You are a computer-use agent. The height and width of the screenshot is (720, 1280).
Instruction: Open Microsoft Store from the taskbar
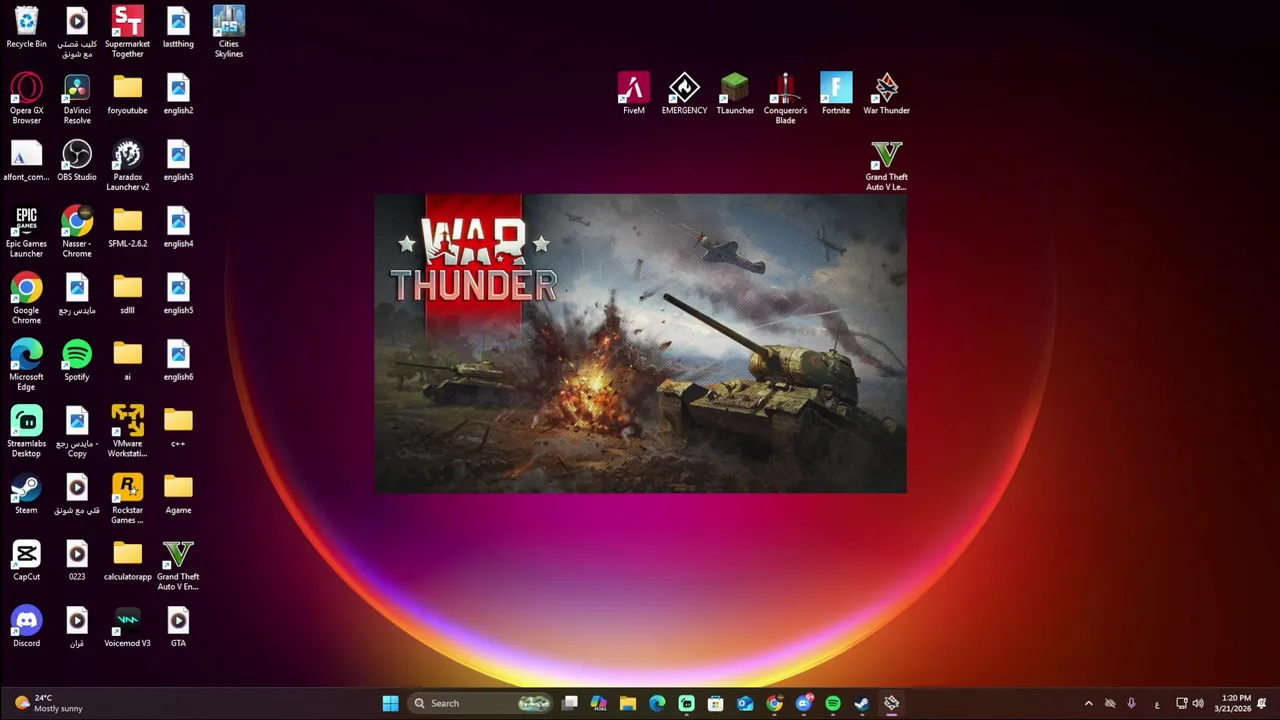click(x=716, y=703)
